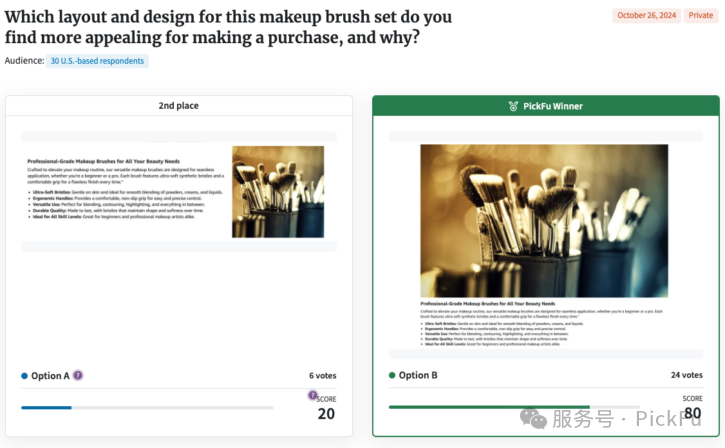
Task: Click the 6 votes count for Option A
Action: [322, 376]
